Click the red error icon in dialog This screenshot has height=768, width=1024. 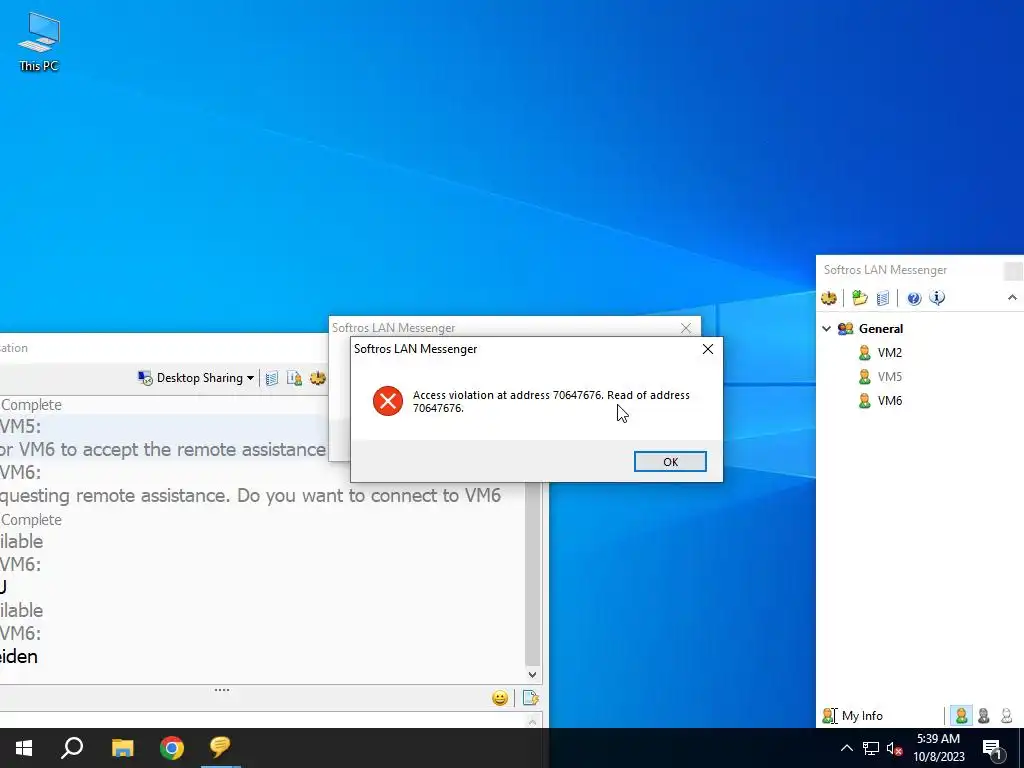388,401
